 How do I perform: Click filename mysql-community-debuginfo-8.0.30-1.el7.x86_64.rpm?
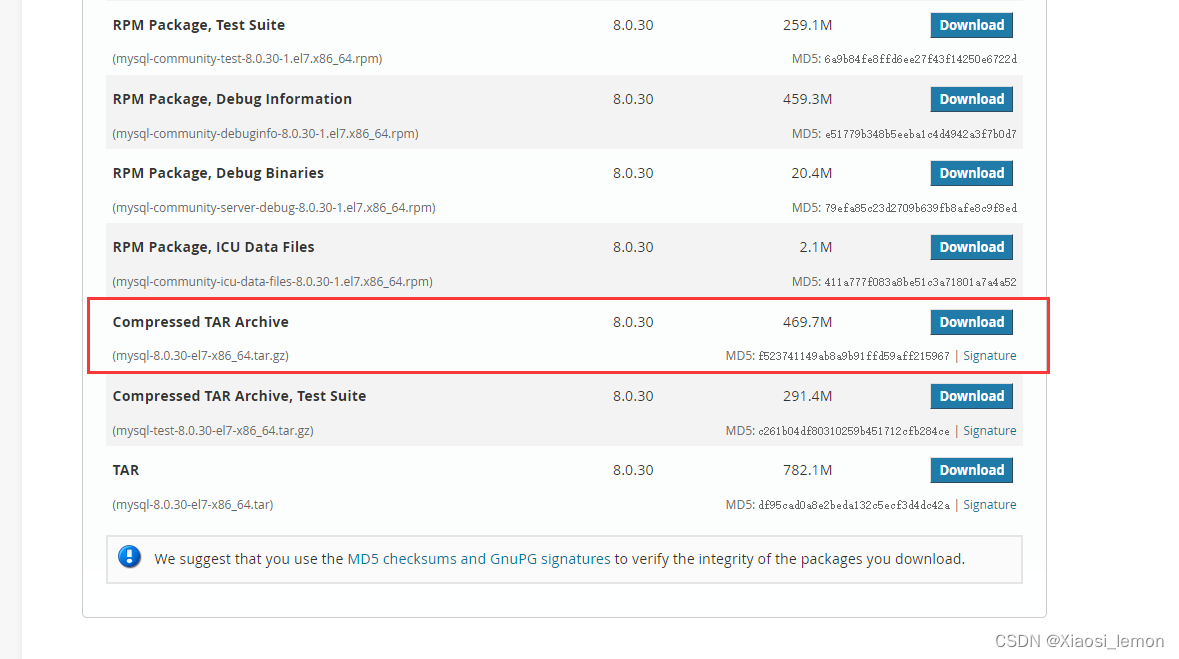[265, 134]
